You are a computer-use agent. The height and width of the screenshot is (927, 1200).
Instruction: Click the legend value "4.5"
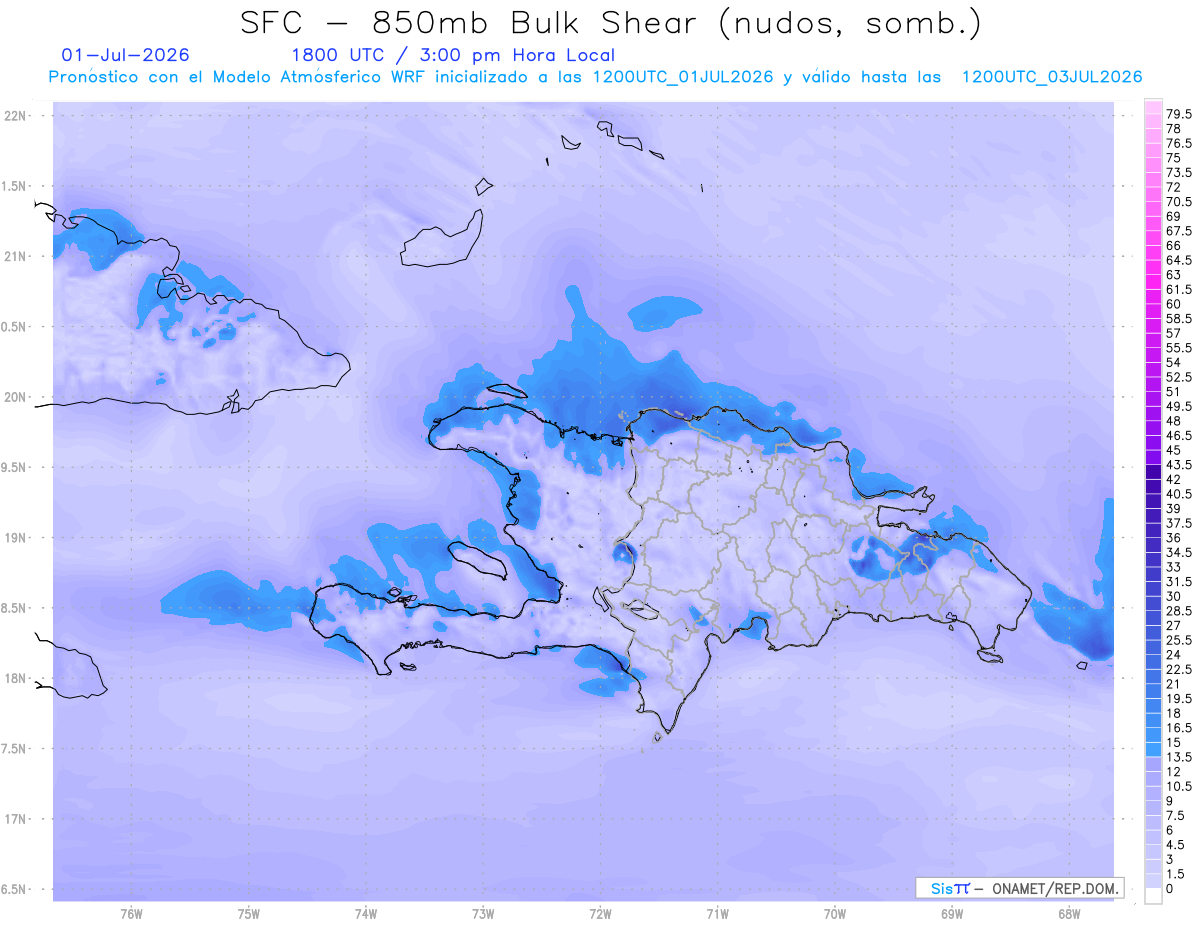tap(1174, 844)
